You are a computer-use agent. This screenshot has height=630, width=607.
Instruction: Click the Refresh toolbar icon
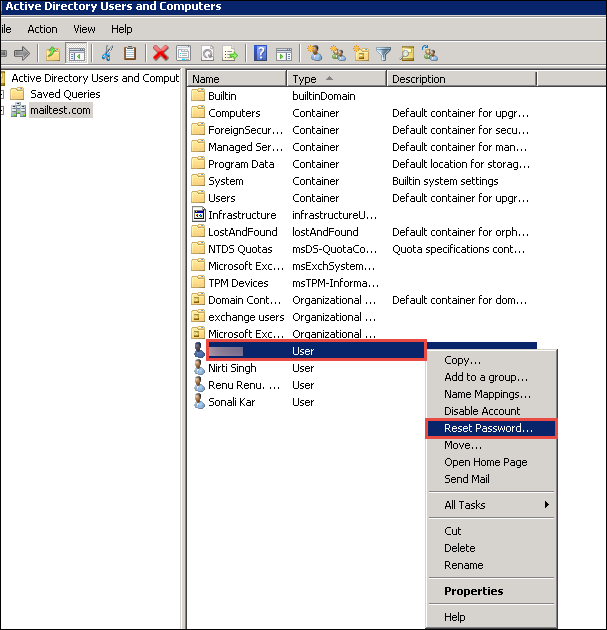(207, 53)
